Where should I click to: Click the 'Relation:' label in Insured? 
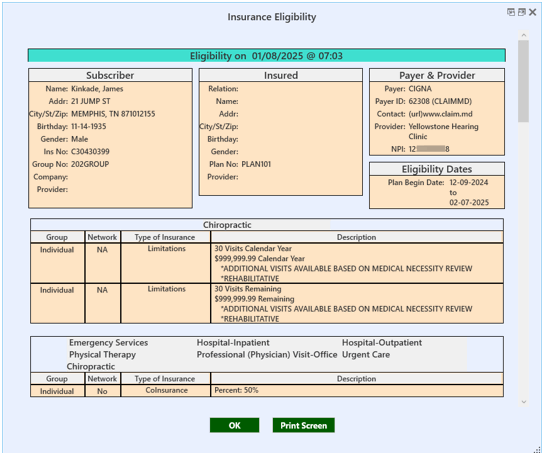coord(223,89)
